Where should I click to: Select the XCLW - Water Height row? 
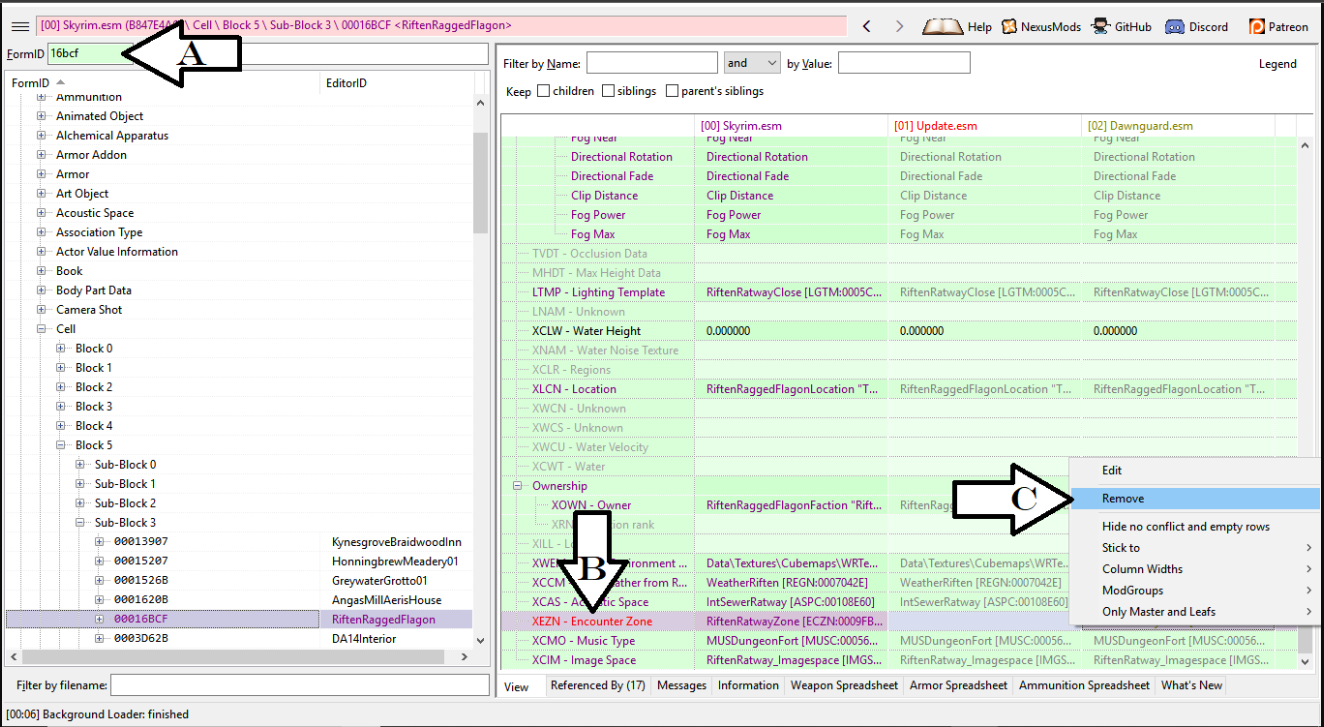click(x=597, y=331)
